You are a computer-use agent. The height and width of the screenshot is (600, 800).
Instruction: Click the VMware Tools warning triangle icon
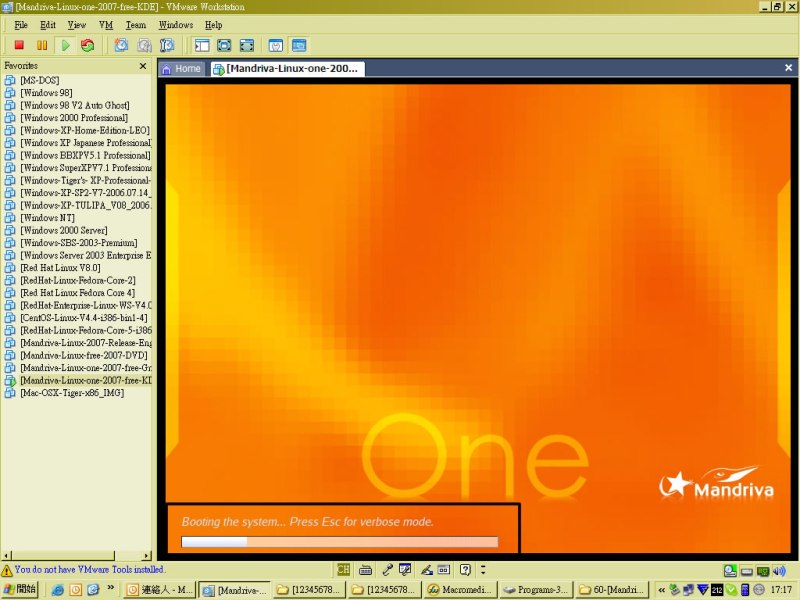click(7, 570)
